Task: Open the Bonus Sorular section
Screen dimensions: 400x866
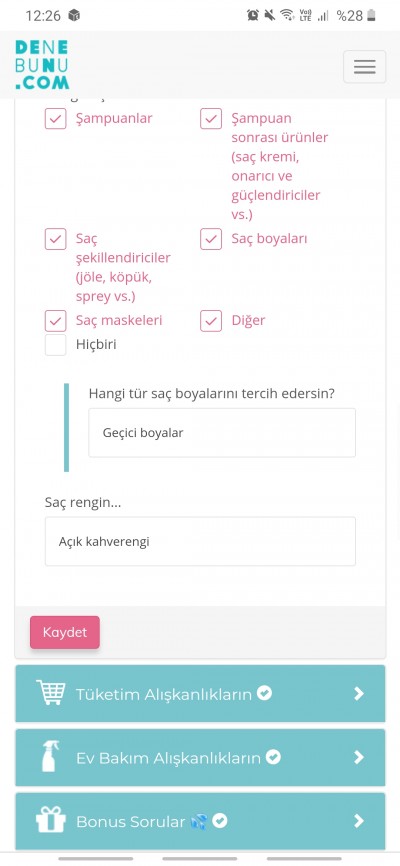Action: (x=200, y=821)
